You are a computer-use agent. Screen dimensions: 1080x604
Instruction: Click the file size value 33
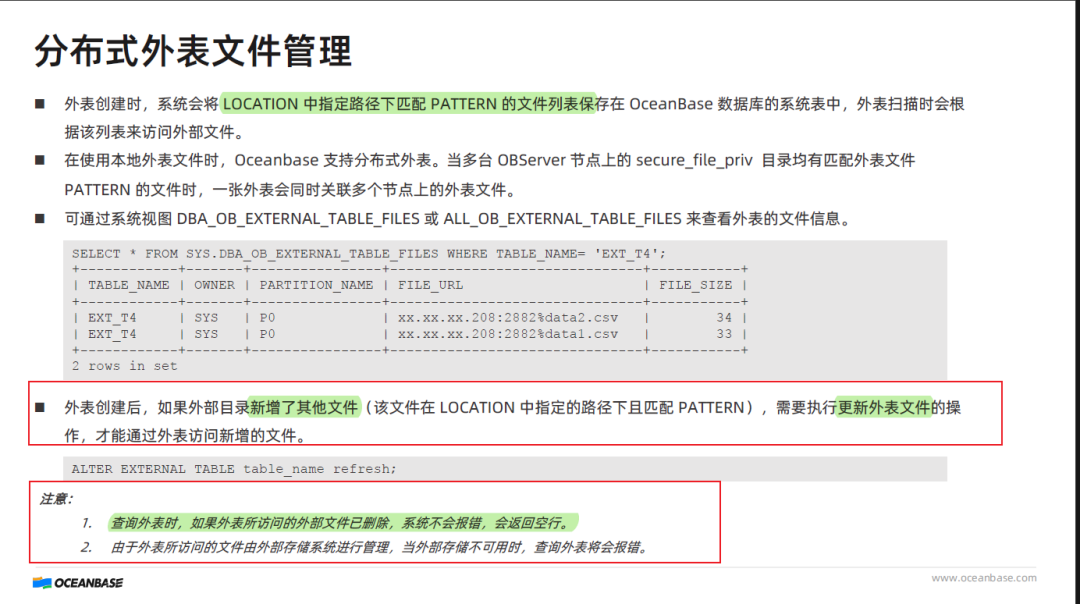tap(723, 334)
